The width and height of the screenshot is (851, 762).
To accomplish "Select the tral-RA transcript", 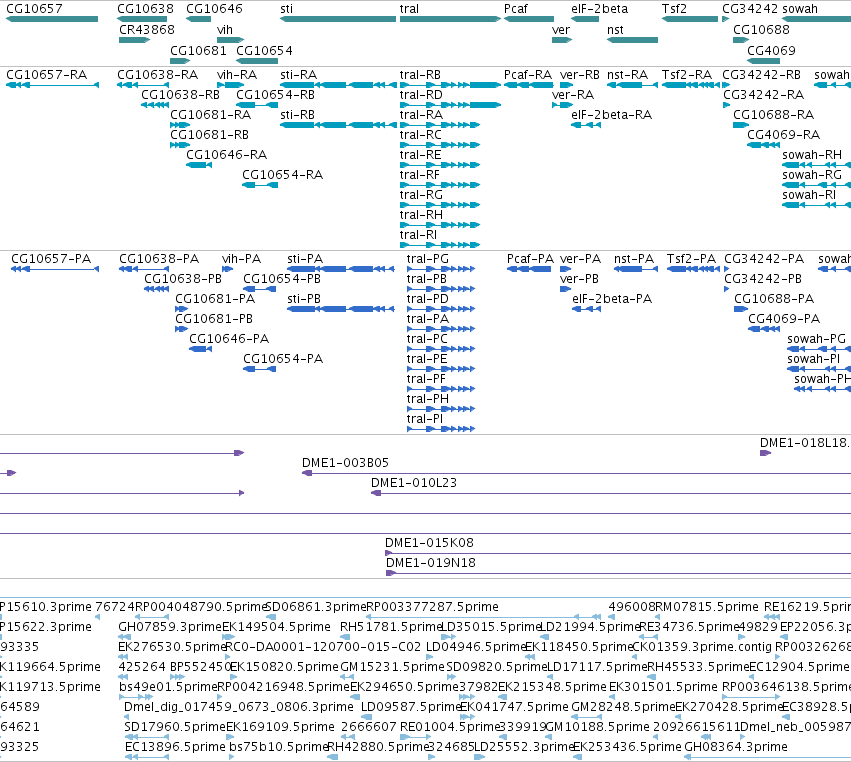I will pos(440,125).
